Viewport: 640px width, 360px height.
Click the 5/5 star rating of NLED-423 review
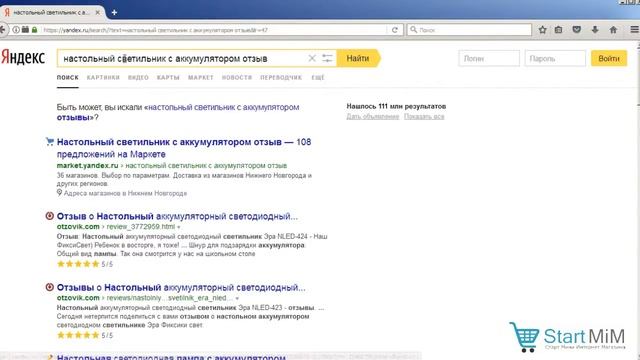pos(85,335)
